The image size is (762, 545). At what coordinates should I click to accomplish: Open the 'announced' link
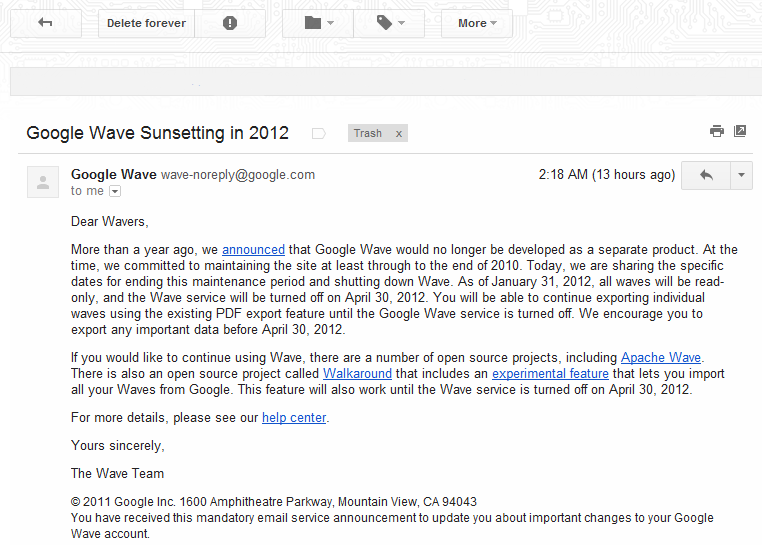[x=253, y=250]
